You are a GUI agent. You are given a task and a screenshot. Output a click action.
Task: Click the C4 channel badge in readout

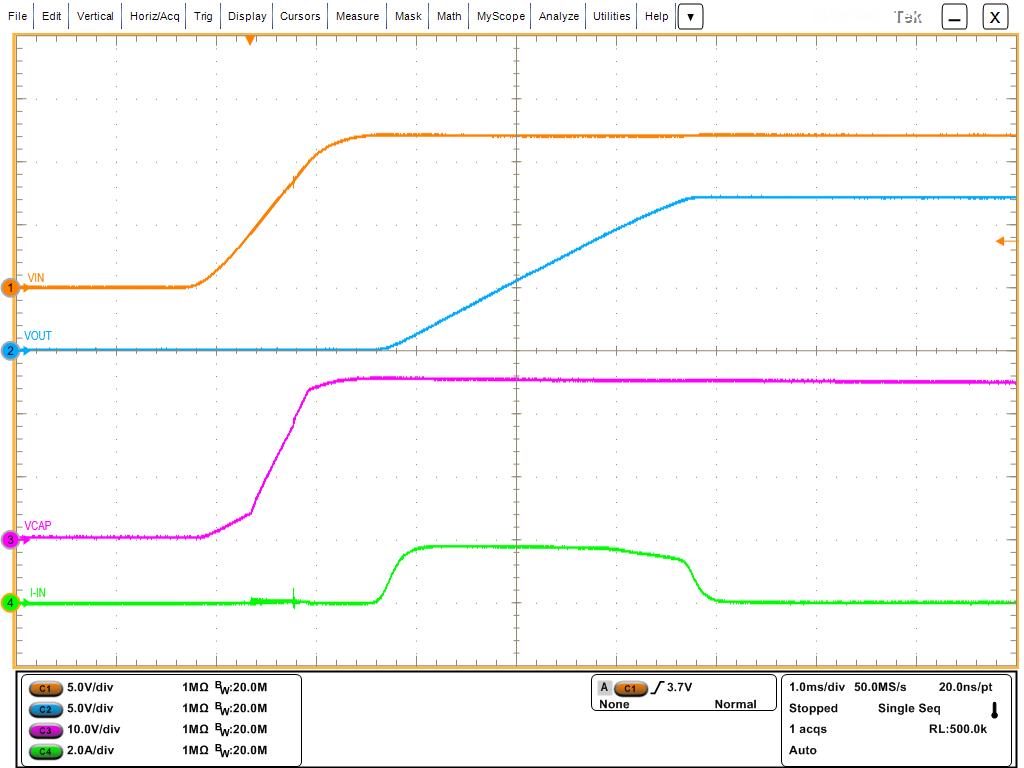coord(45,751)
